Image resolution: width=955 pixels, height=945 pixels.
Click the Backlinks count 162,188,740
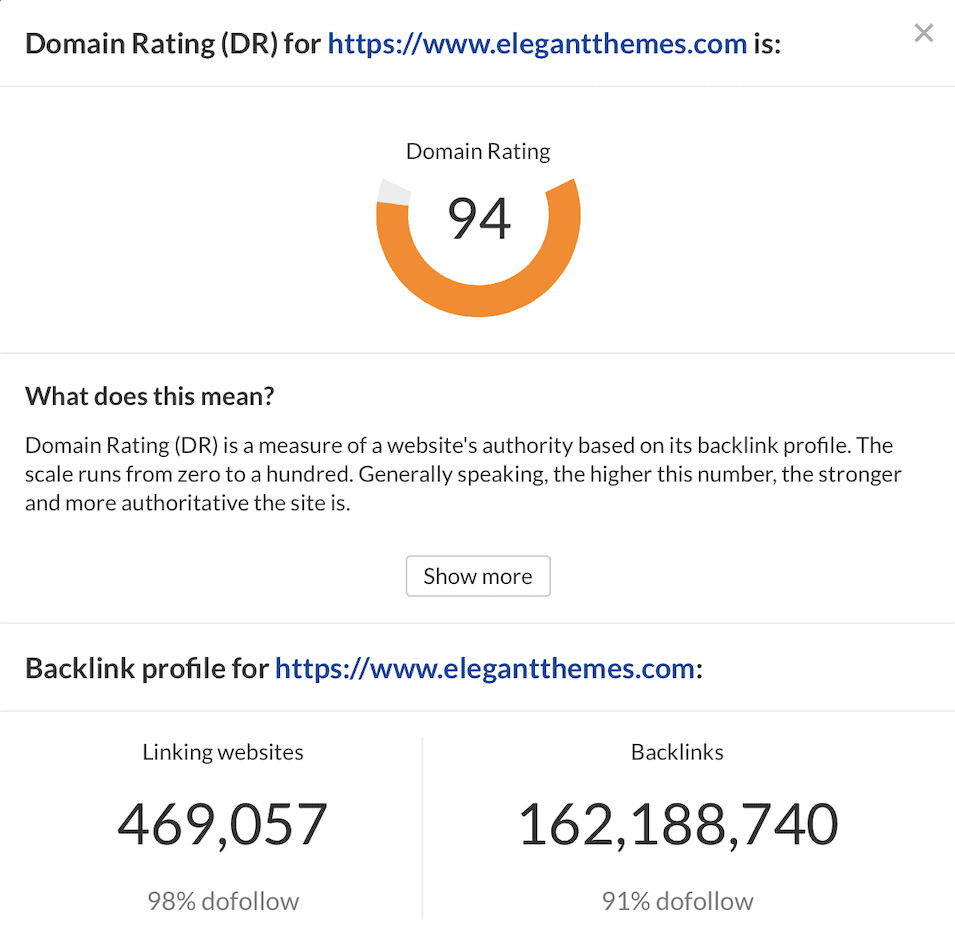[x=677, y=824]
